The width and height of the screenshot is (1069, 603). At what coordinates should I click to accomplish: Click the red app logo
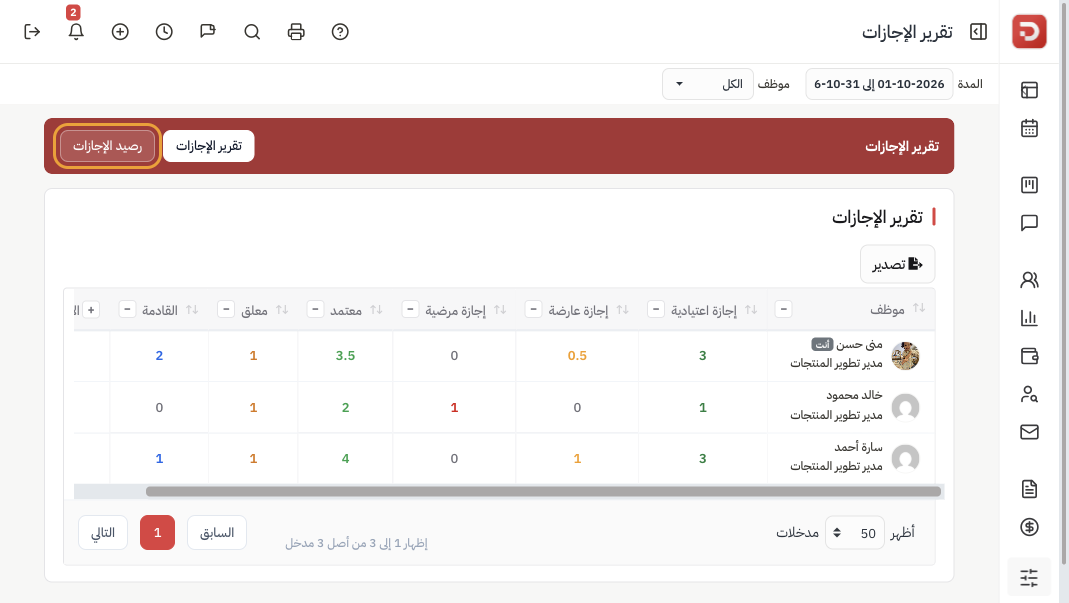tap(1029, 31)
